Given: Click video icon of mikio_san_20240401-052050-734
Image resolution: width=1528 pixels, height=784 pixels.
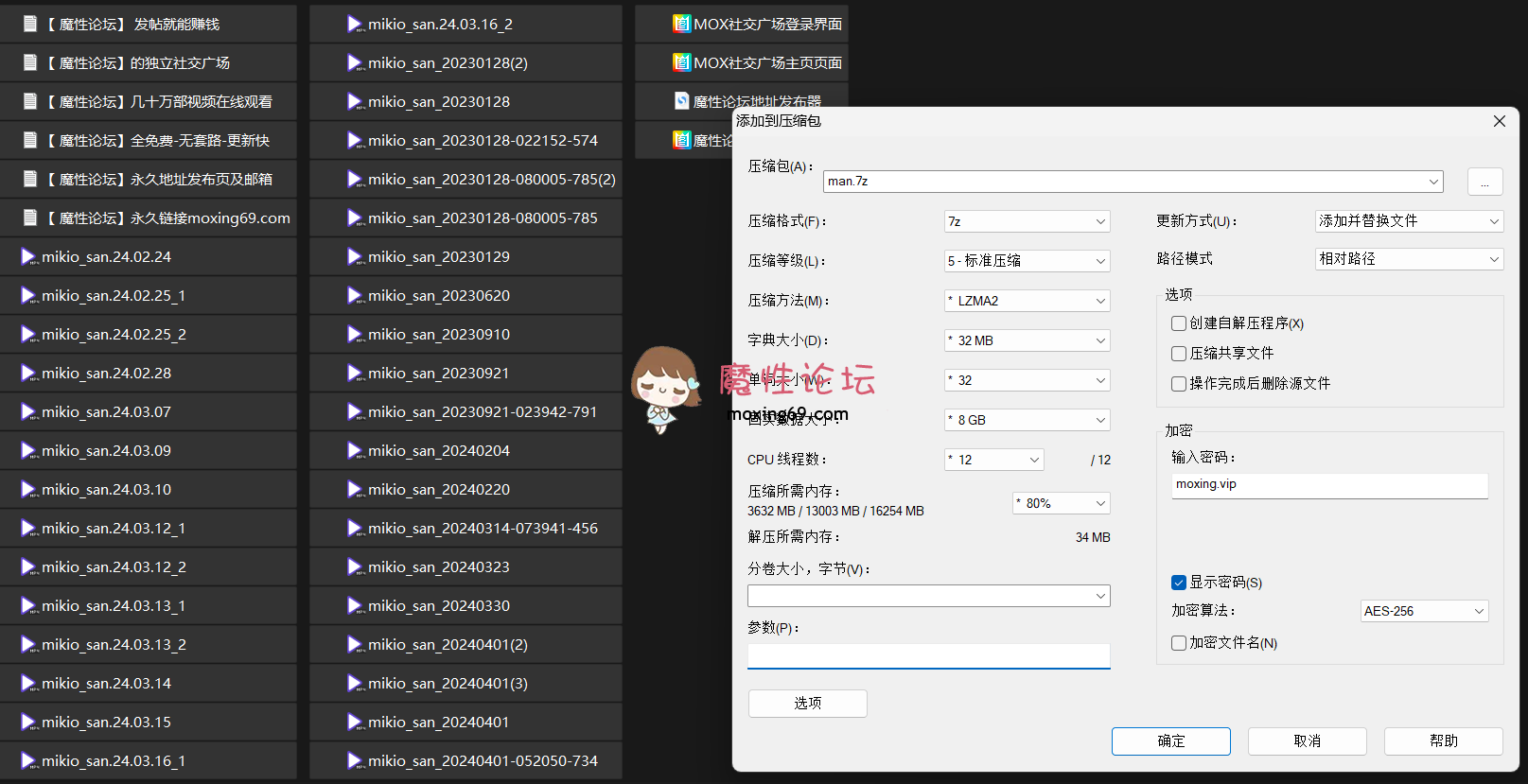Looking at the screenshot, I should [355, 760].
